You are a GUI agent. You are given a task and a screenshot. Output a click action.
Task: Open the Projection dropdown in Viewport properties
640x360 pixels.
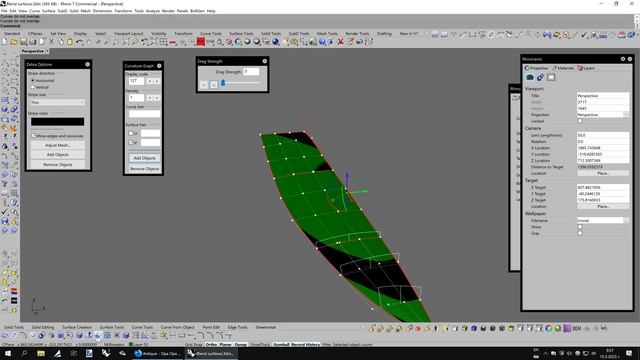point(603,115)
